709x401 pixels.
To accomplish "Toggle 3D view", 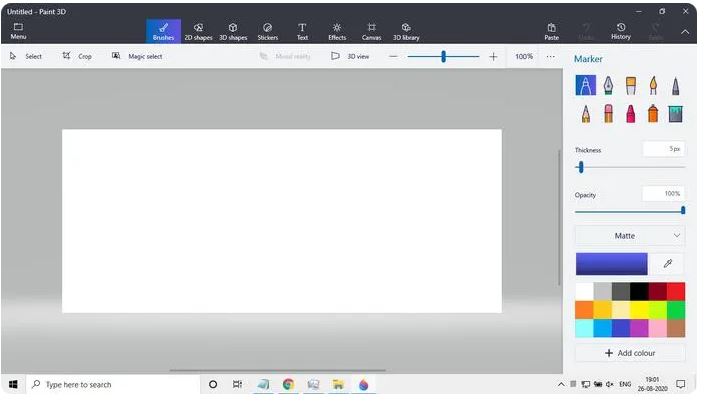I will pos(350,57).
